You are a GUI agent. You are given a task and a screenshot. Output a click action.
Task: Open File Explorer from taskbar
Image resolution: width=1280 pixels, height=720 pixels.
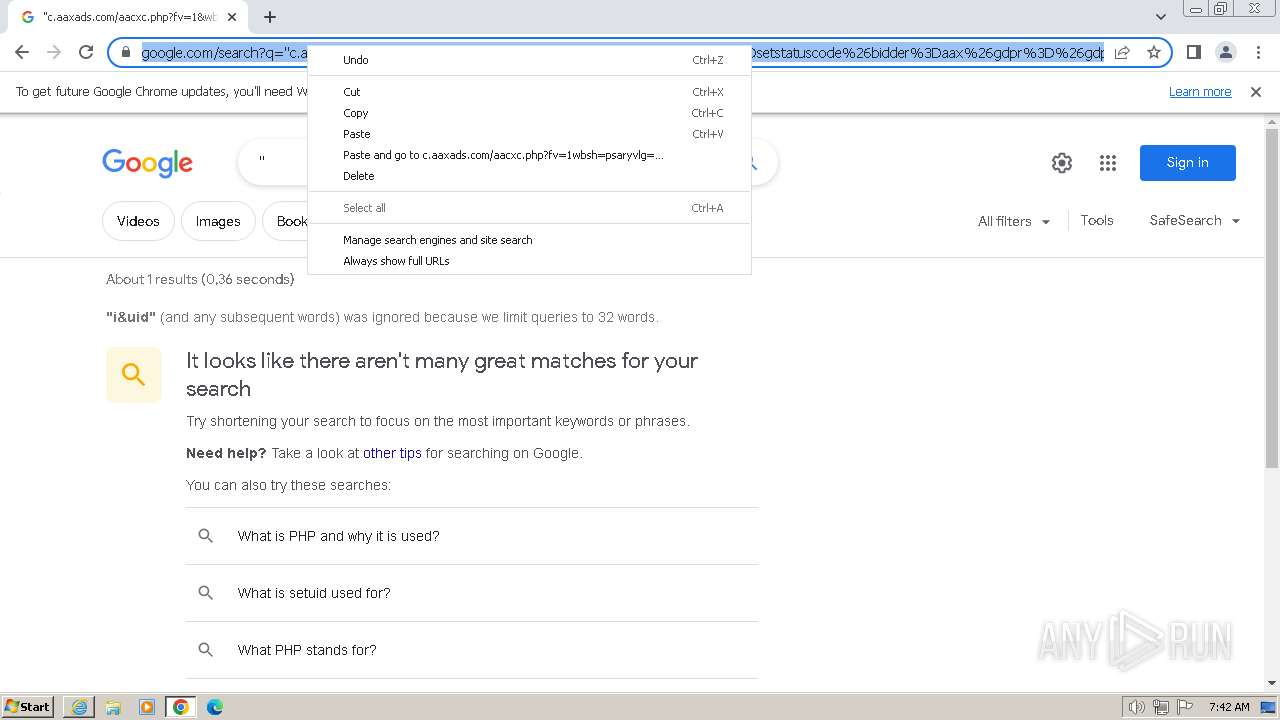coord(113,707)
